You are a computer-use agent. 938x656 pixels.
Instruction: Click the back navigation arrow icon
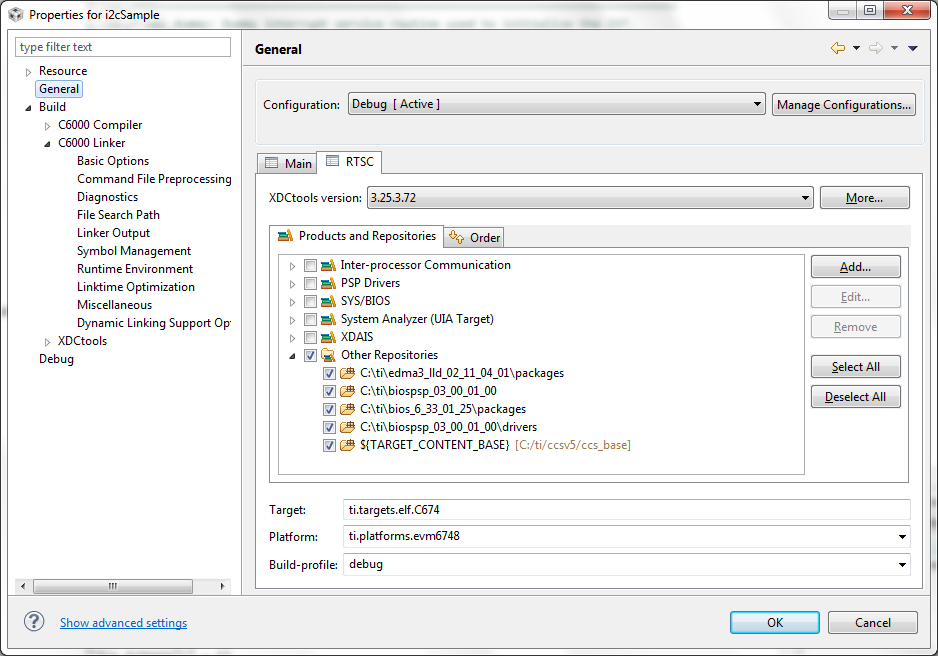[x=838, y=48]
